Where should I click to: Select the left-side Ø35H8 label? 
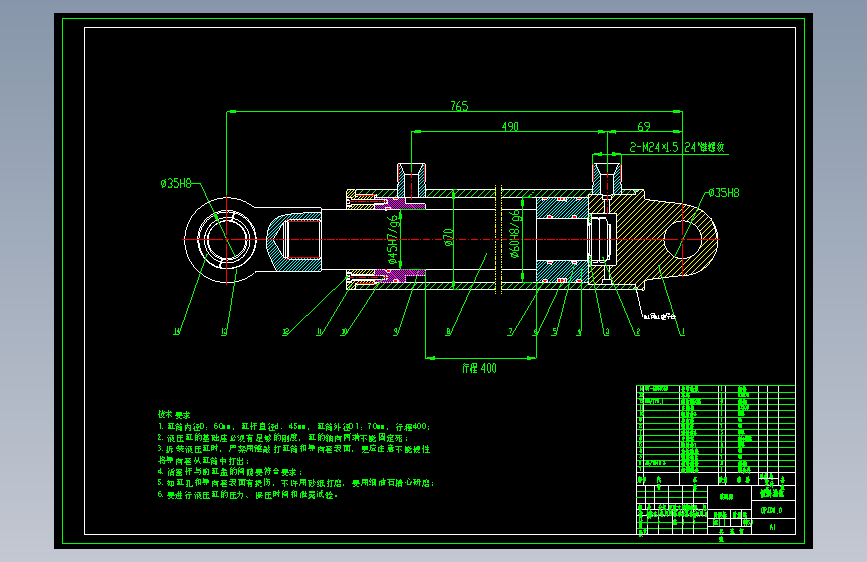(176, 183)
